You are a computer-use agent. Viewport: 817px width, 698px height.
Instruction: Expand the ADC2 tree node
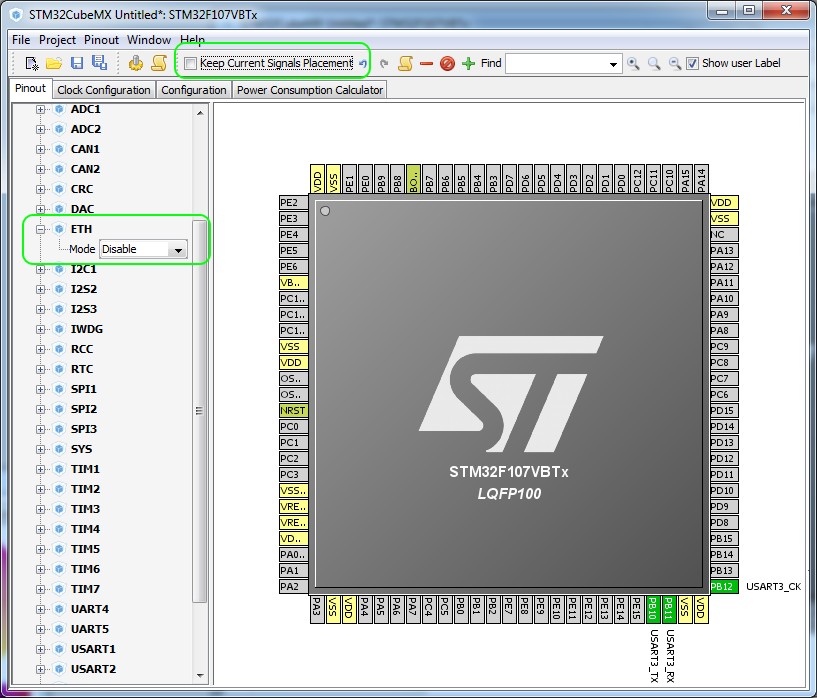pos(40,129)
